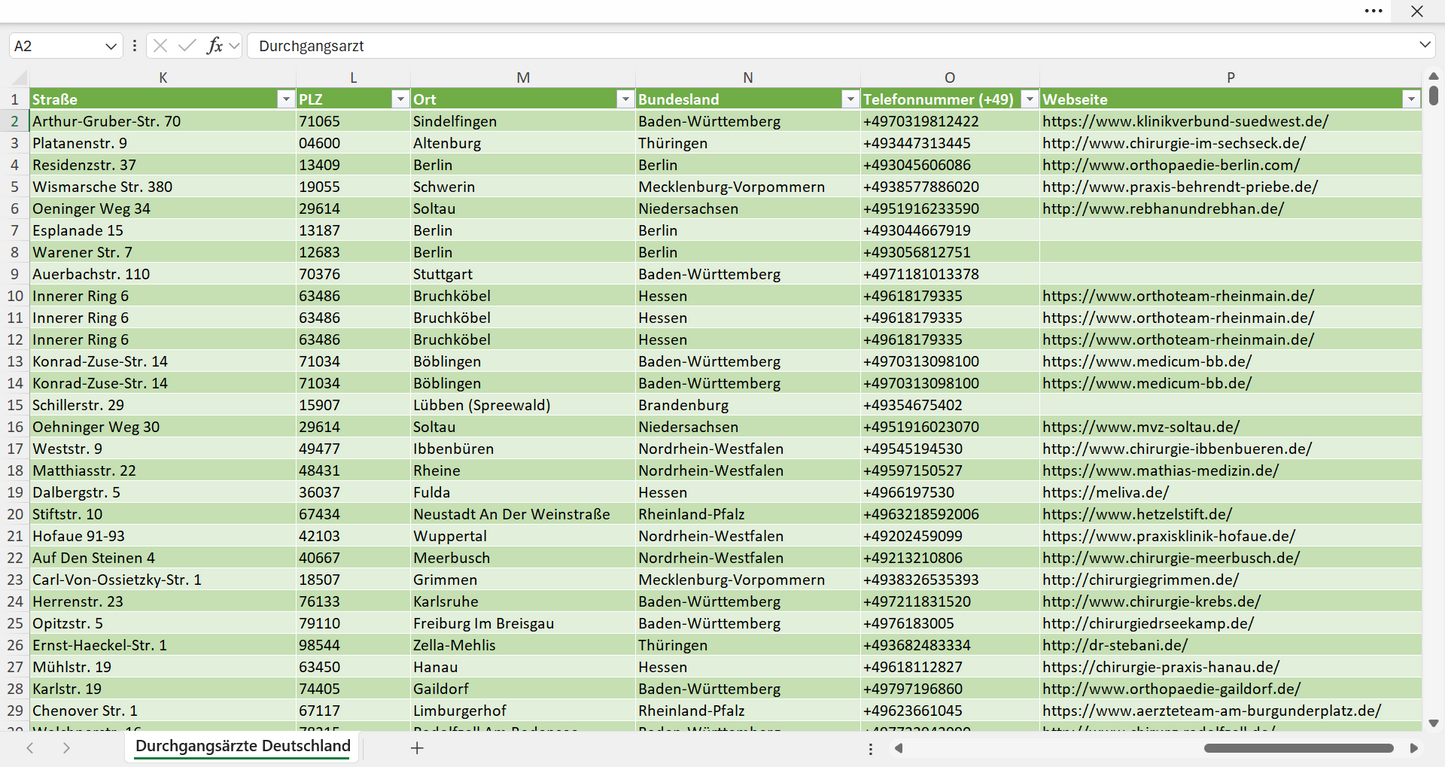Screen dimensions: 1445x767
Task: Select cell with PLZ 04600
Action: (x=353, y=143)
